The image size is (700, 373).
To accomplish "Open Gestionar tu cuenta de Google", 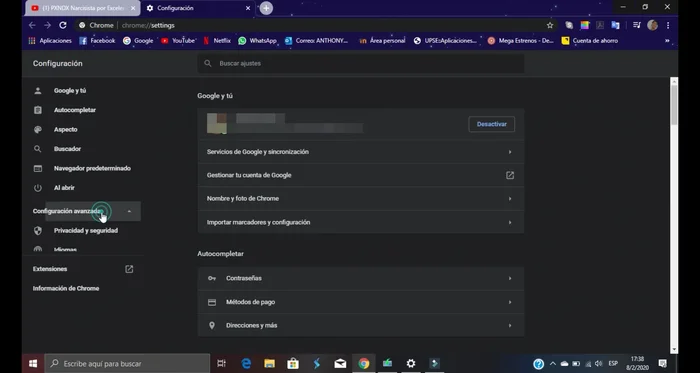I will pyautogui.click(x=361, y=175).
